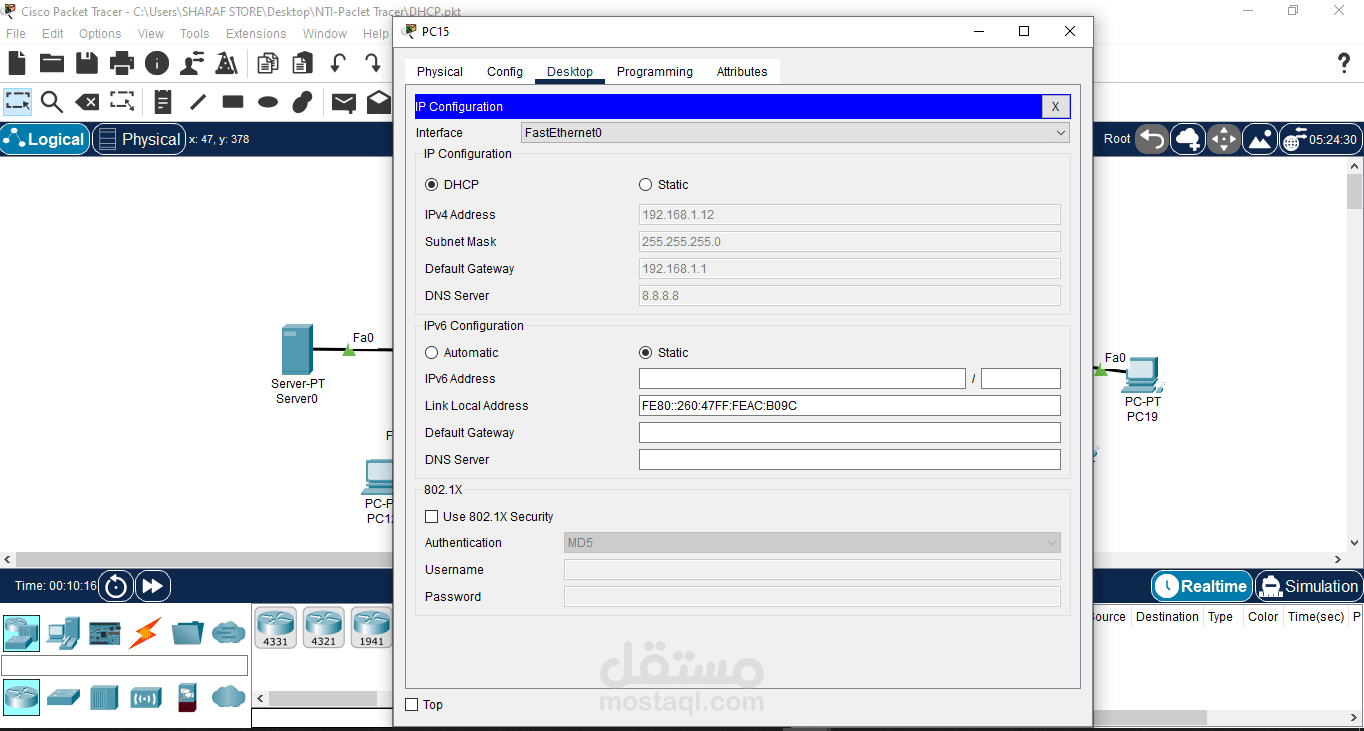Click the Set Tiled Background icon
Screen dimensions: 1364x731
[1260, 139]
